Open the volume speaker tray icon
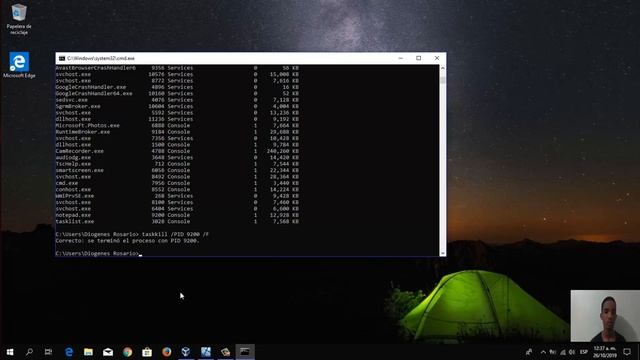Screen dimensions: 640x360 [x=572, y=352]
